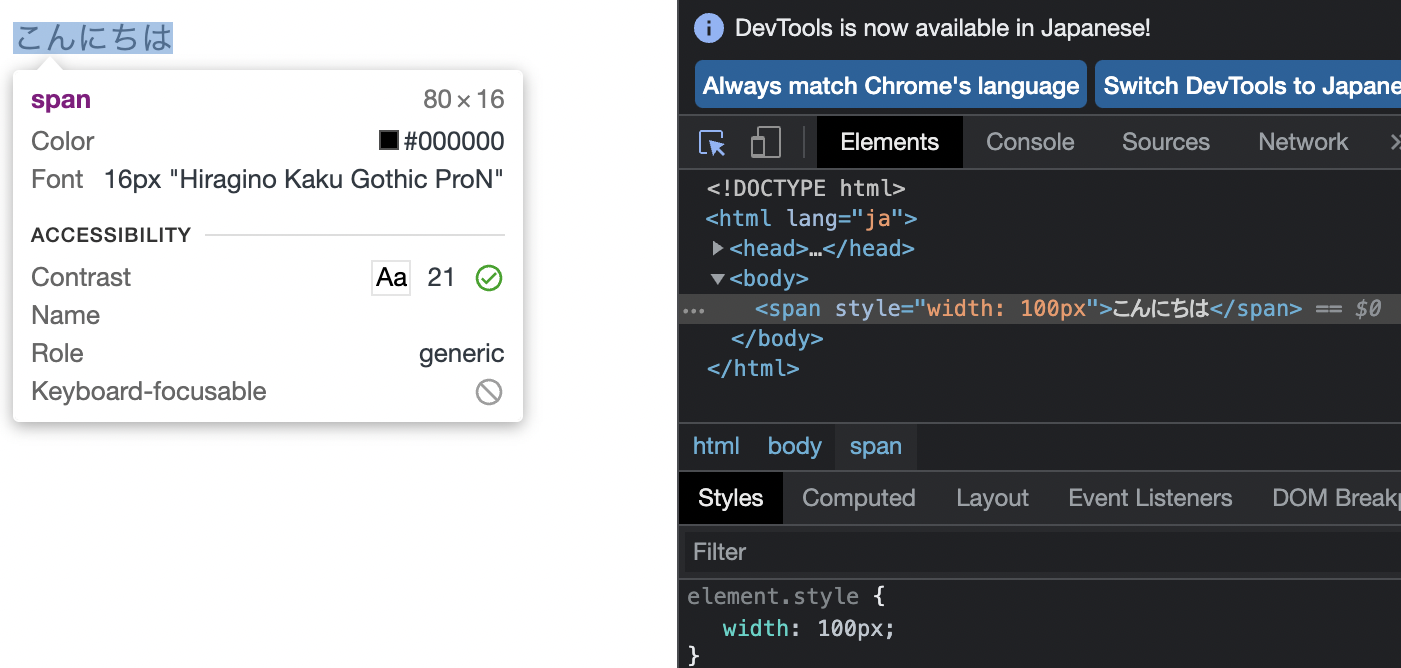This screenshot has height=668, width=1401.
Task: Toggle the device toolbar icon
Action: click(x=763, y=142)
